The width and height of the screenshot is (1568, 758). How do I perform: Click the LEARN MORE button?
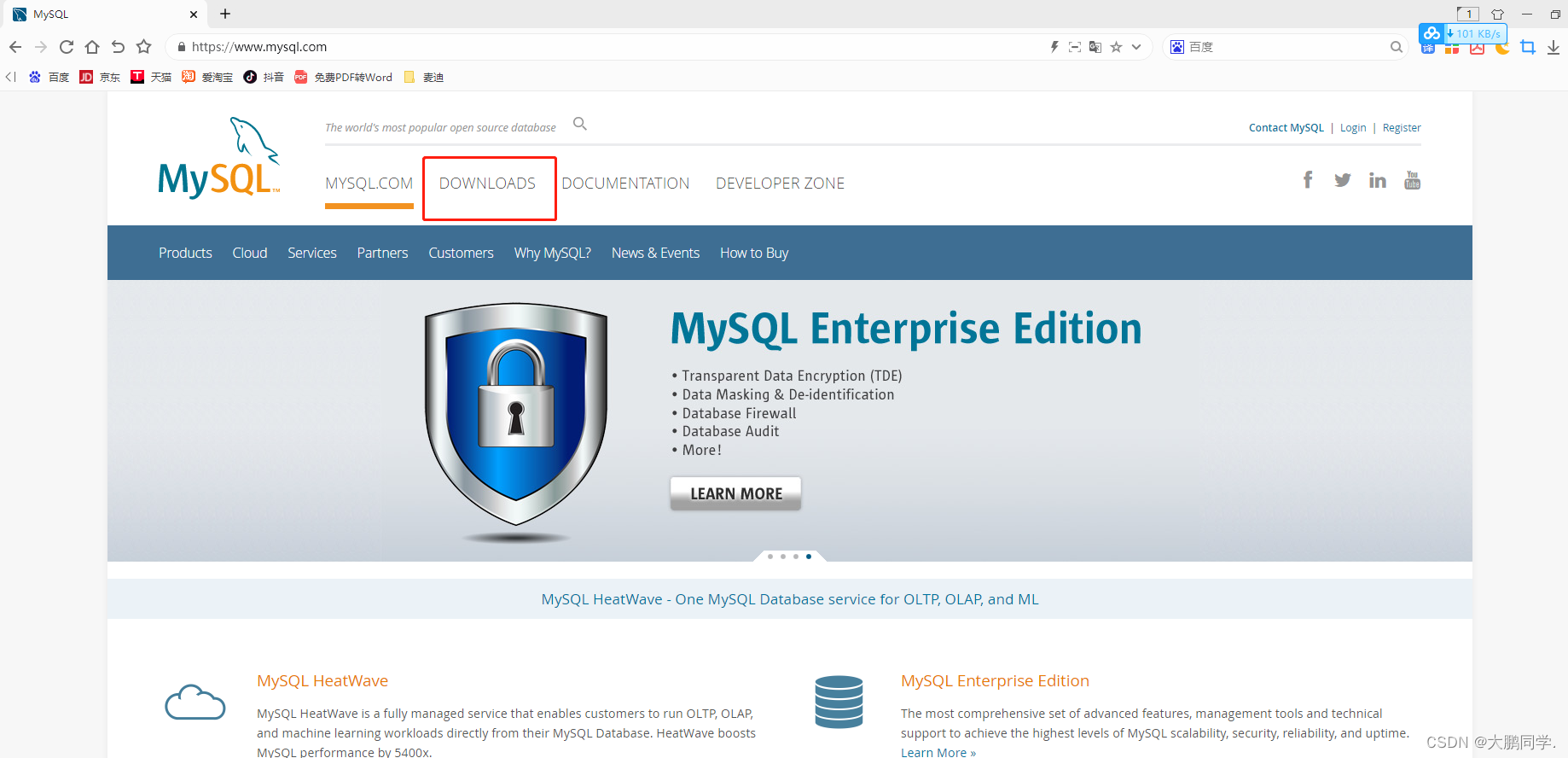pyautogui.click(x=735, y=493)
